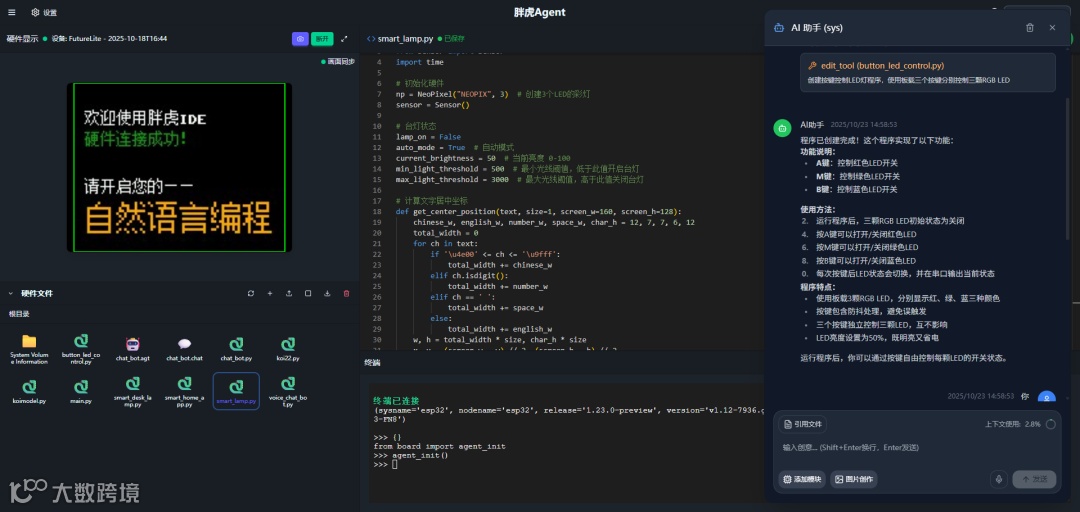Click the 发送 send button
Screen dimensions: 1080x512
1034,480
